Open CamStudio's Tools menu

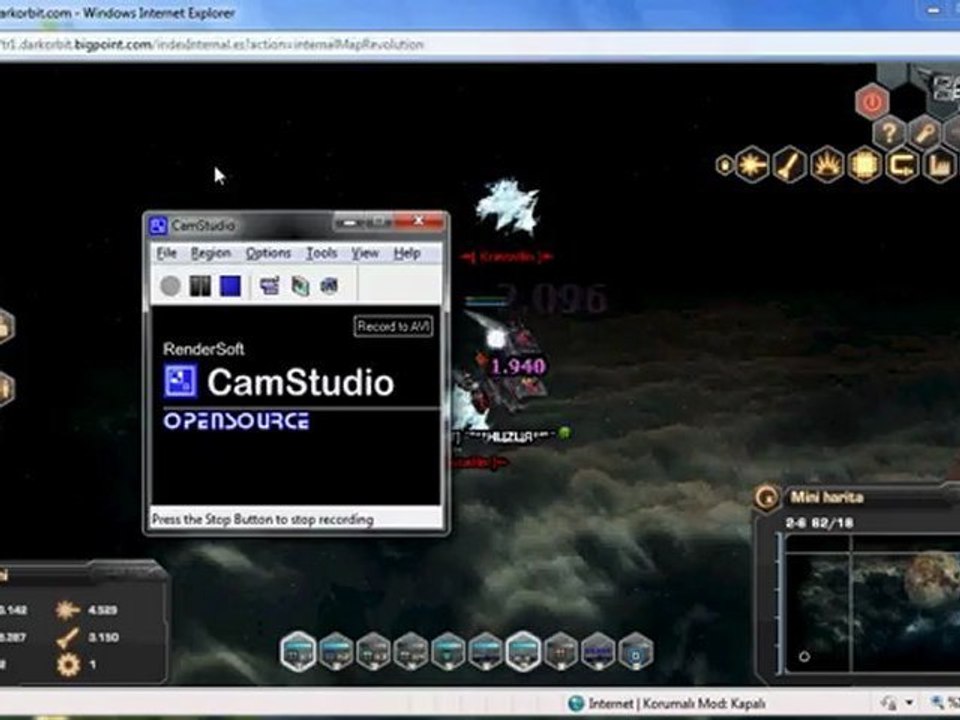(x=321, y=253)
